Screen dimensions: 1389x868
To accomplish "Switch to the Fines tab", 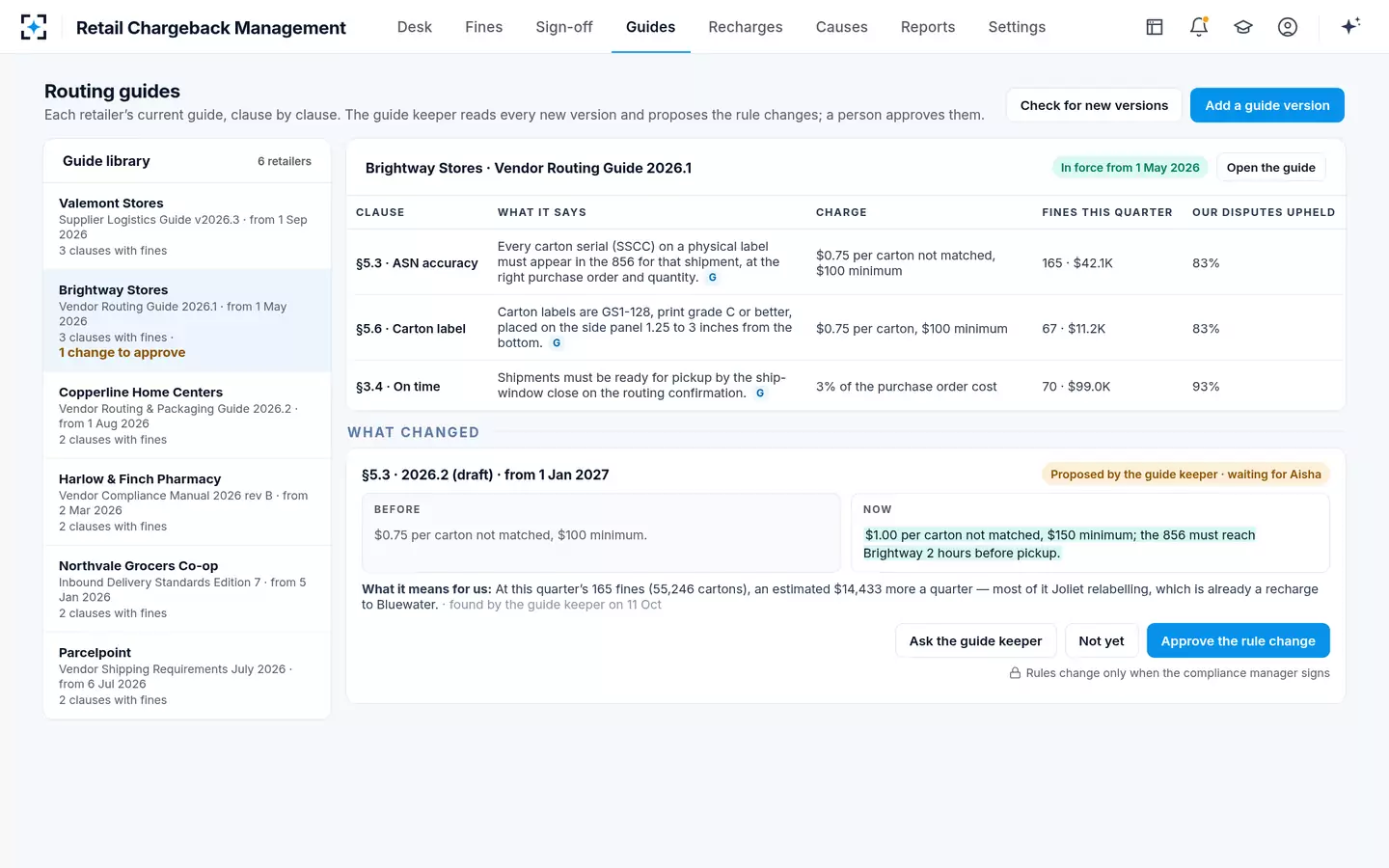I will tap(484, 27).
